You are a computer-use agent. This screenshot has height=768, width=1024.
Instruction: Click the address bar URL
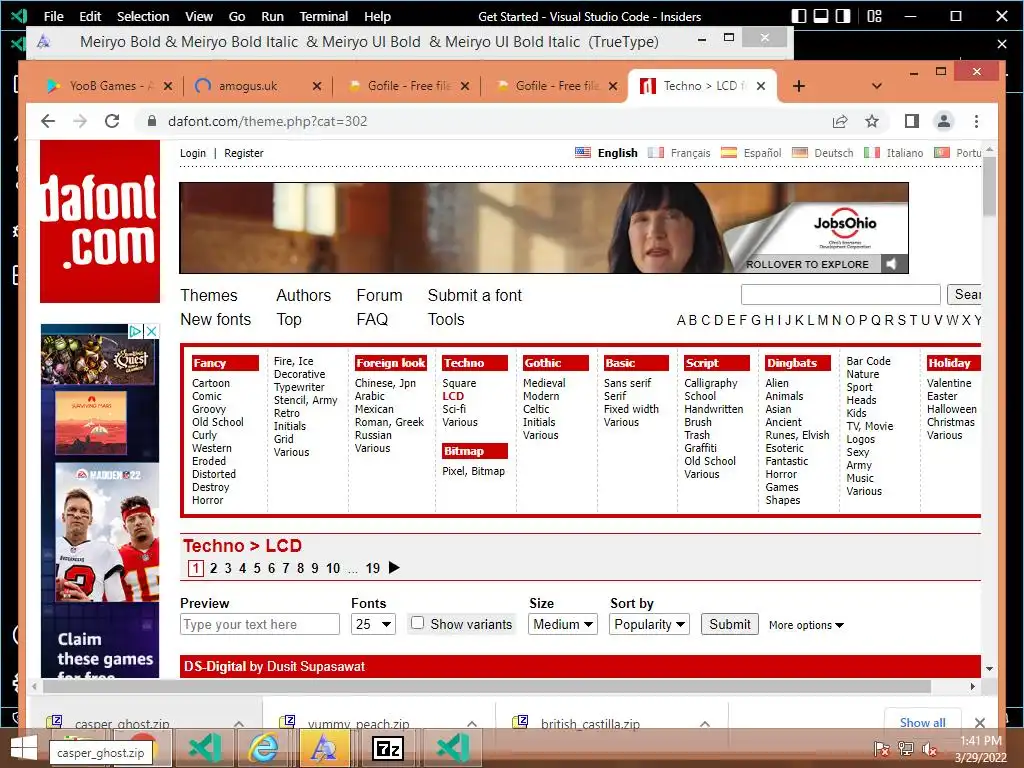(x=268, y=121)
